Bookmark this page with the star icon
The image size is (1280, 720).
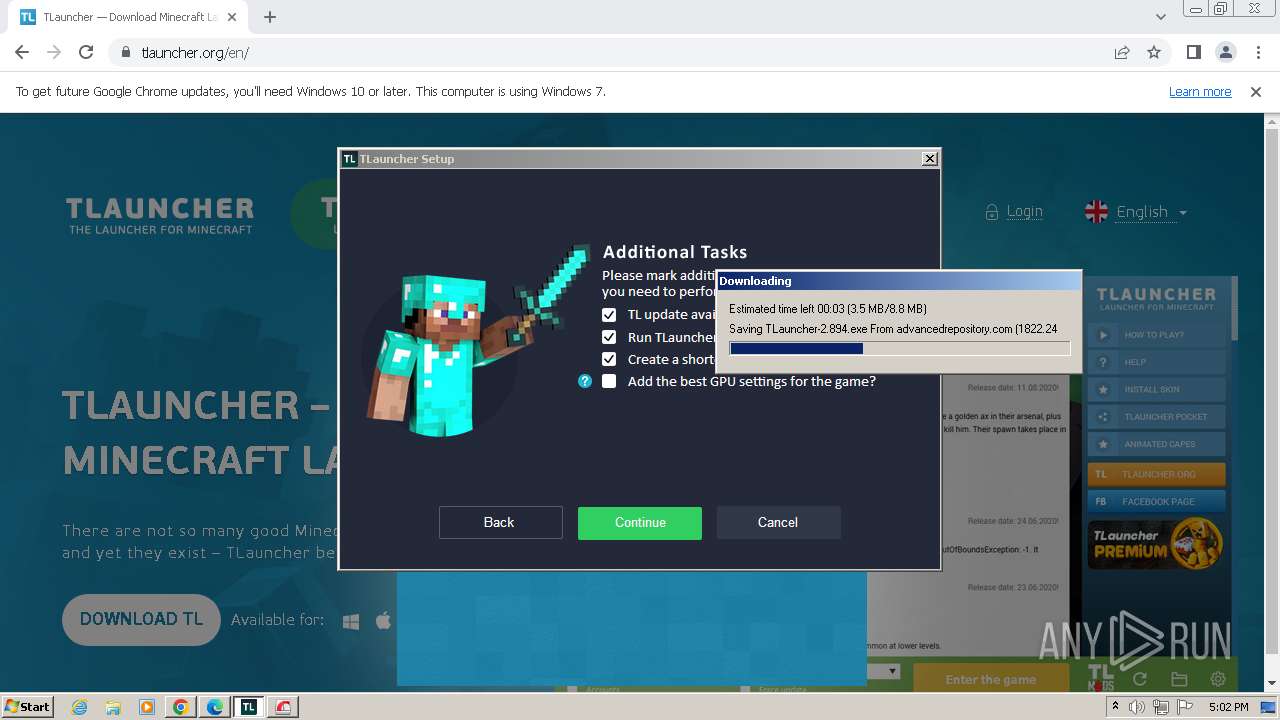1154,52
